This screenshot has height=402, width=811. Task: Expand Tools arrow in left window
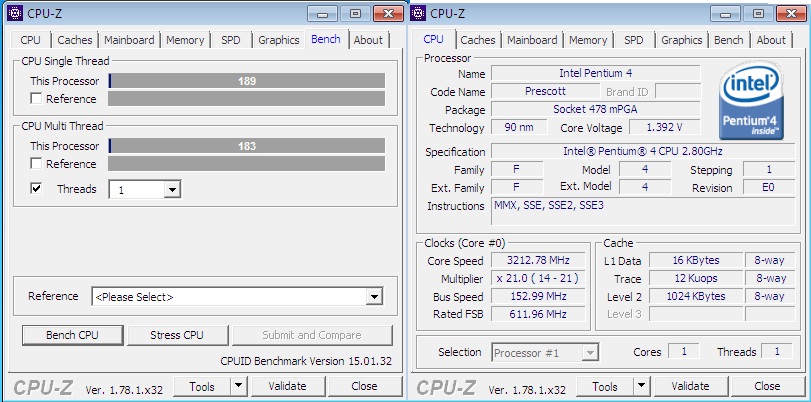tap(238, 385)
